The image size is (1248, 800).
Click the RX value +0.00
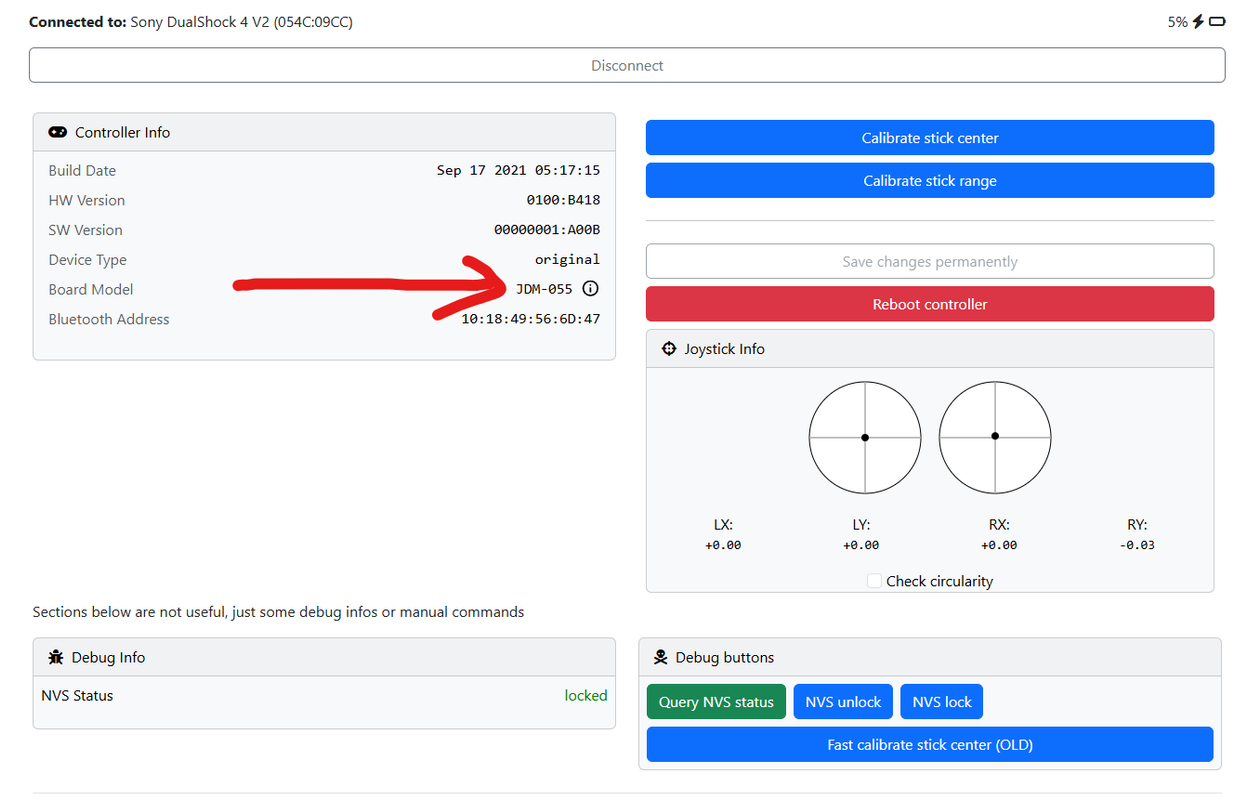coord(999,545)
